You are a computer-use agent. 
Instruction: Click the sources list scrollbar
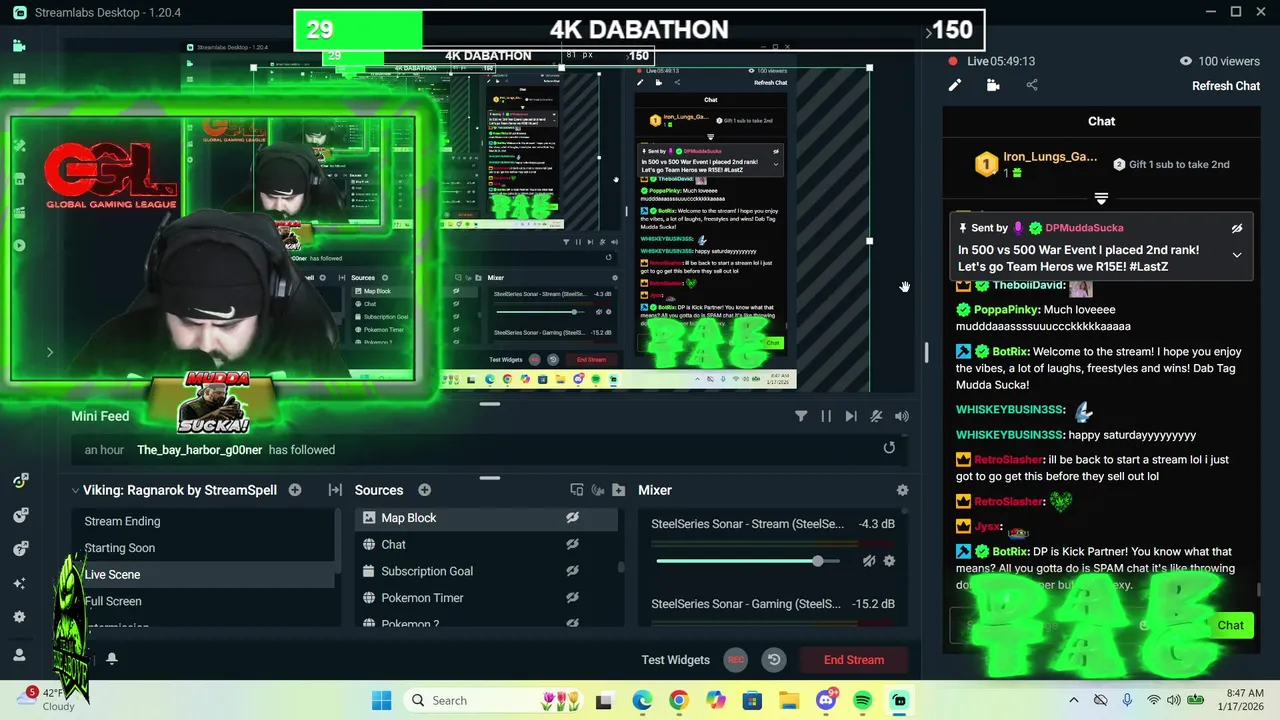(622, 567)
